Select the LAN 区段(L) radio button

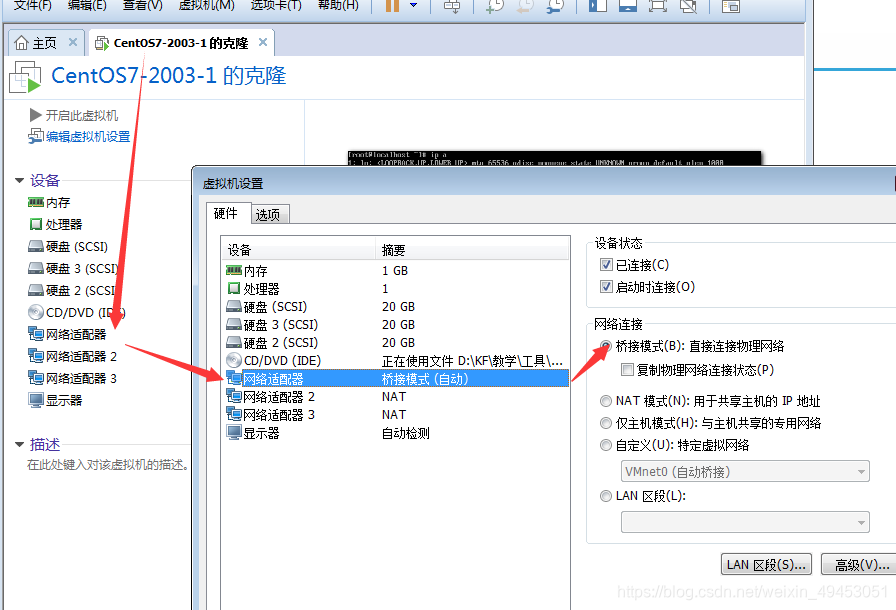tap(606, 496)
